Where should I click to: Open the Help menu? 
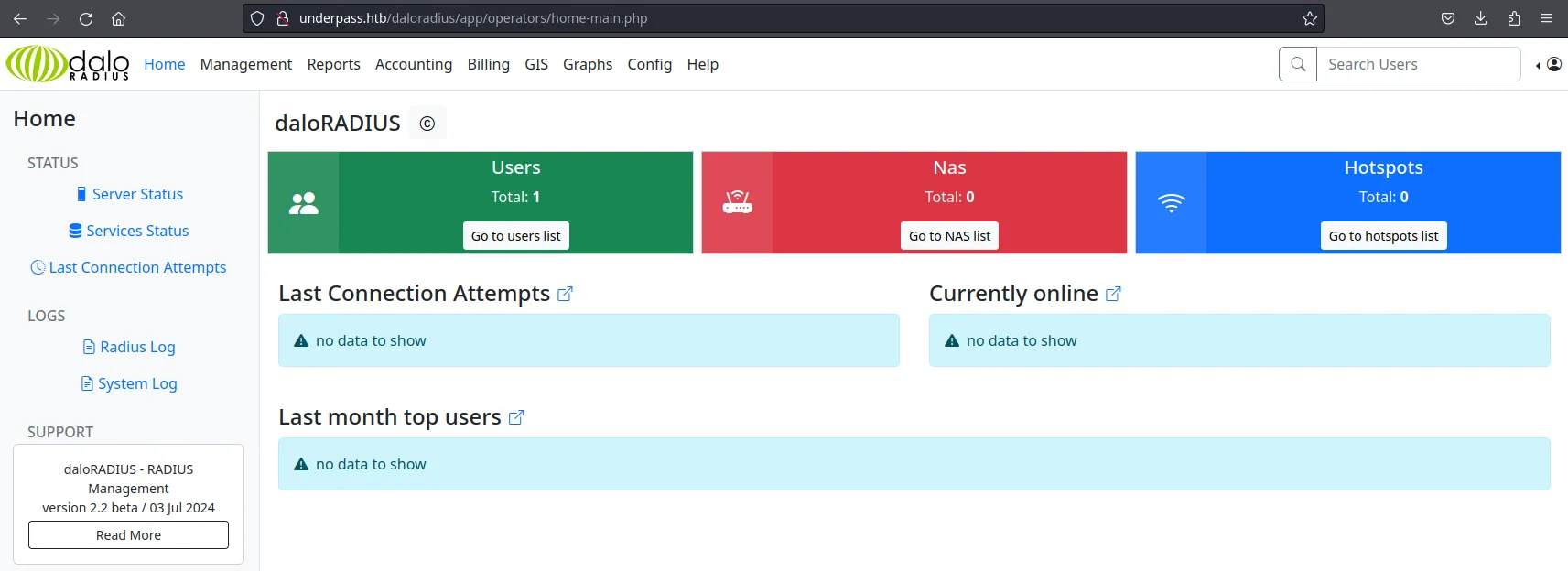pyautogui.click(x=703, y=64)
